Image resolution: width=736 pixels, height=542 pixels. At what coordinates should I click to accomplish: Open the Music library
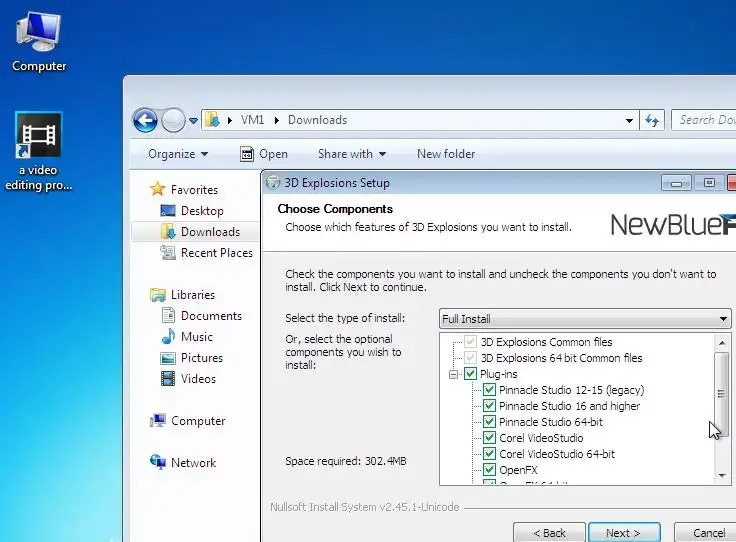pyautogui.click(x=197, y=337)
